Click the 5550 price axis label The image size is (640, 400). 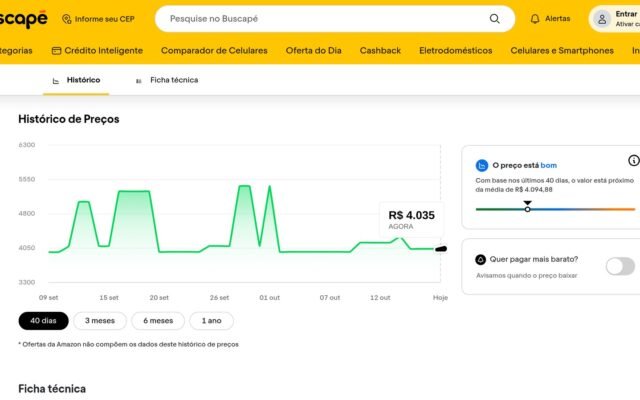point(27,179)
